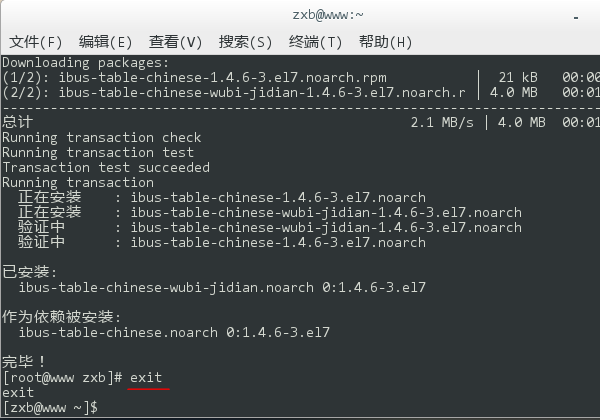Click the "Running transaction check" line
The width and height of the screenshot is (600, 420).
(x=102, y=137)
